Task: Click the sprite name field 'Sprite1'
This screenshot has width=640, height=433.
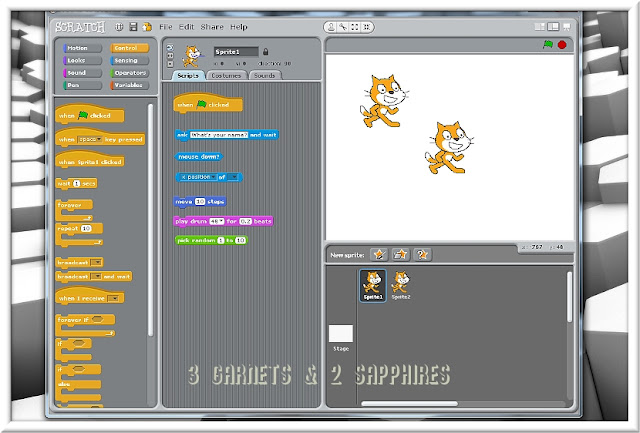Action: click(236, 51)
